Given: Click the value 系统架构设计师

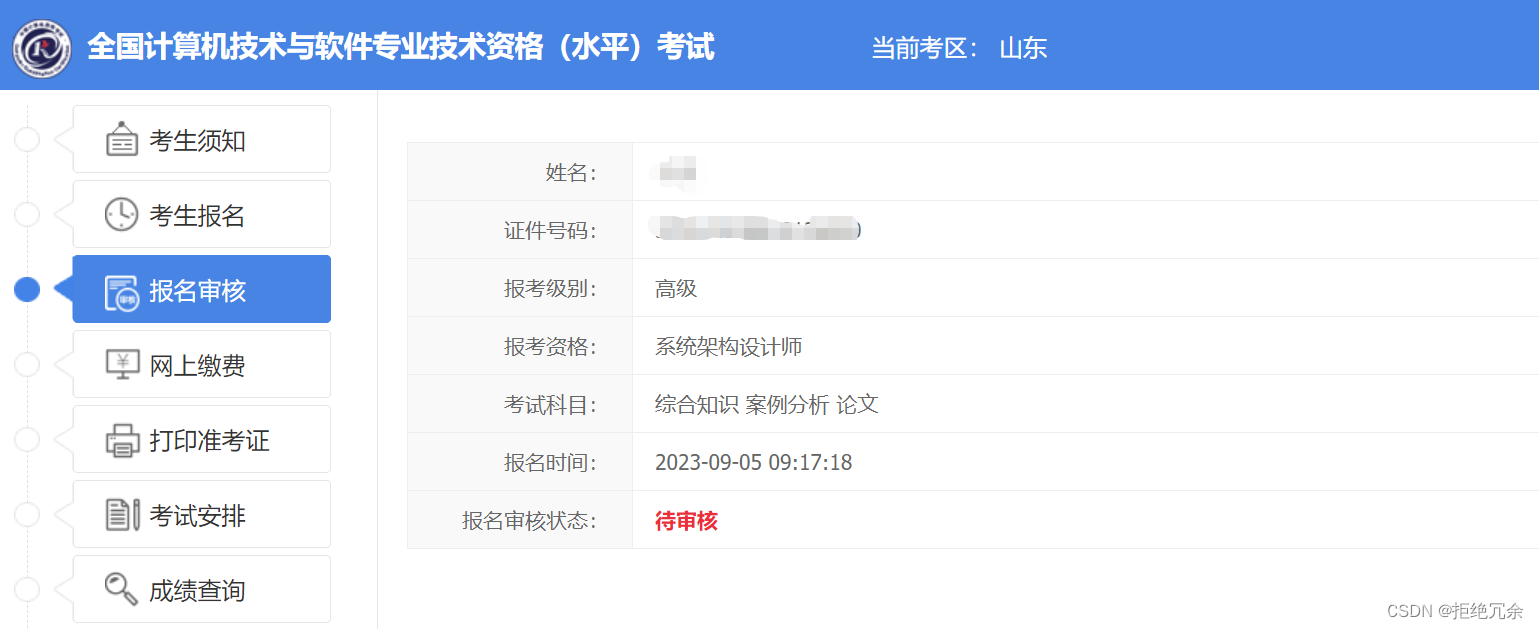Looking at the screenshot, I should (729, 347).
